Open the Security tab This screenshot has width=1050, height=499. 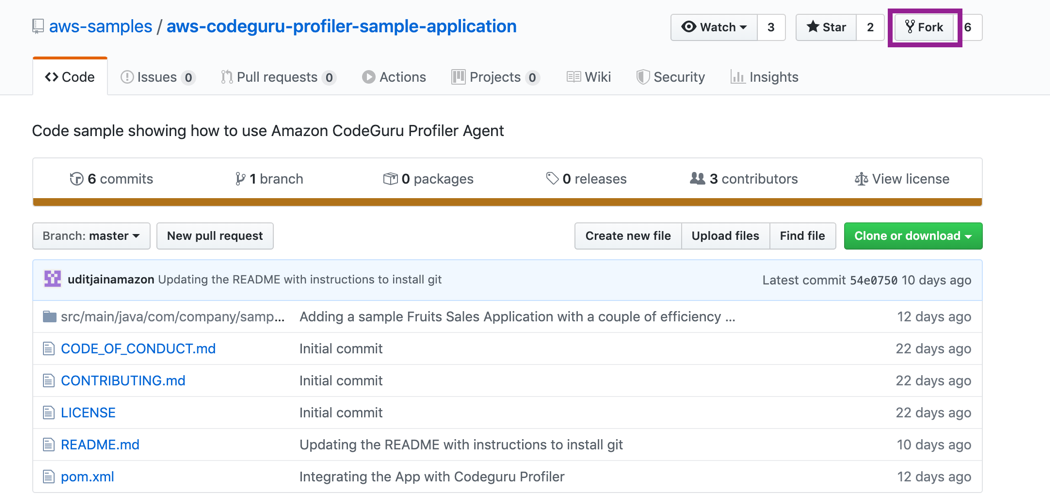click(x=670, y=77)
